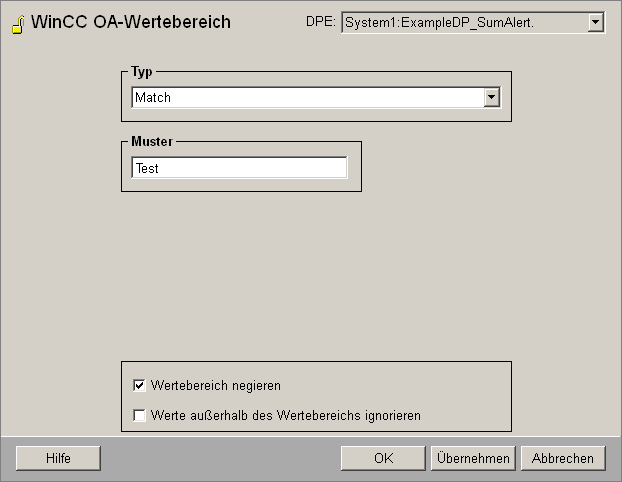
Task: Click the Typ group box heading
Action: [142, 72]
